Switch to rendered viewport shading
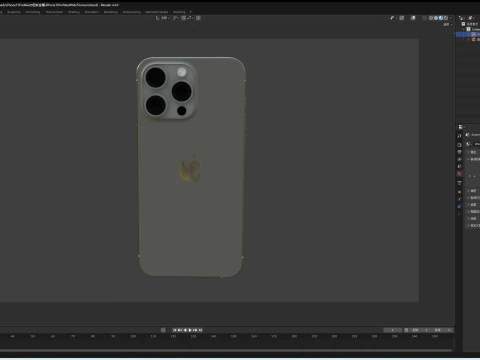480x360 pixels. click(x=446, y=18)
